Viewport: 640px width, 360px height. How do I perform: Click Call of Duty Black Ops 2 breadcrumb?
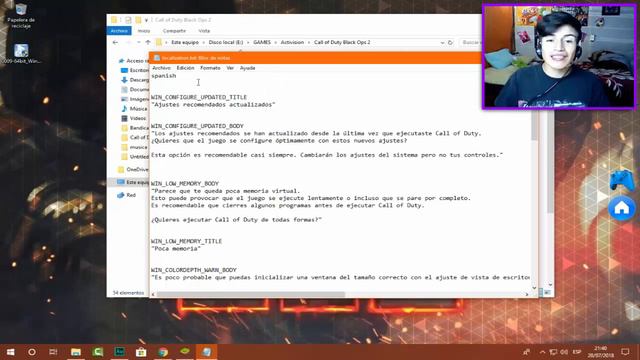[x=342, y=42]
